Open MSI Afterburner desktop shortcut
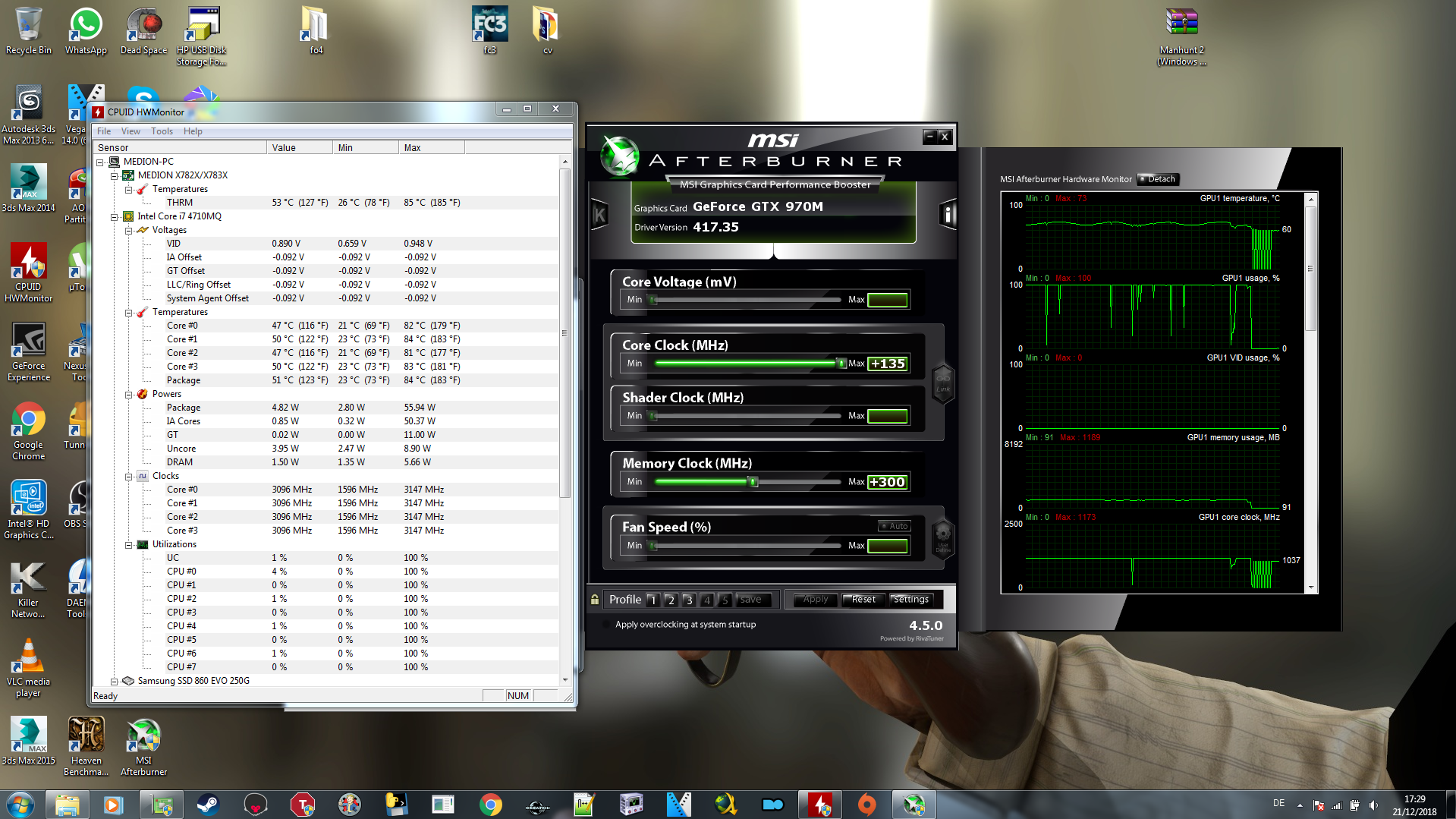1456x819 pixels. pyautogui.click(x=143, y=747)
